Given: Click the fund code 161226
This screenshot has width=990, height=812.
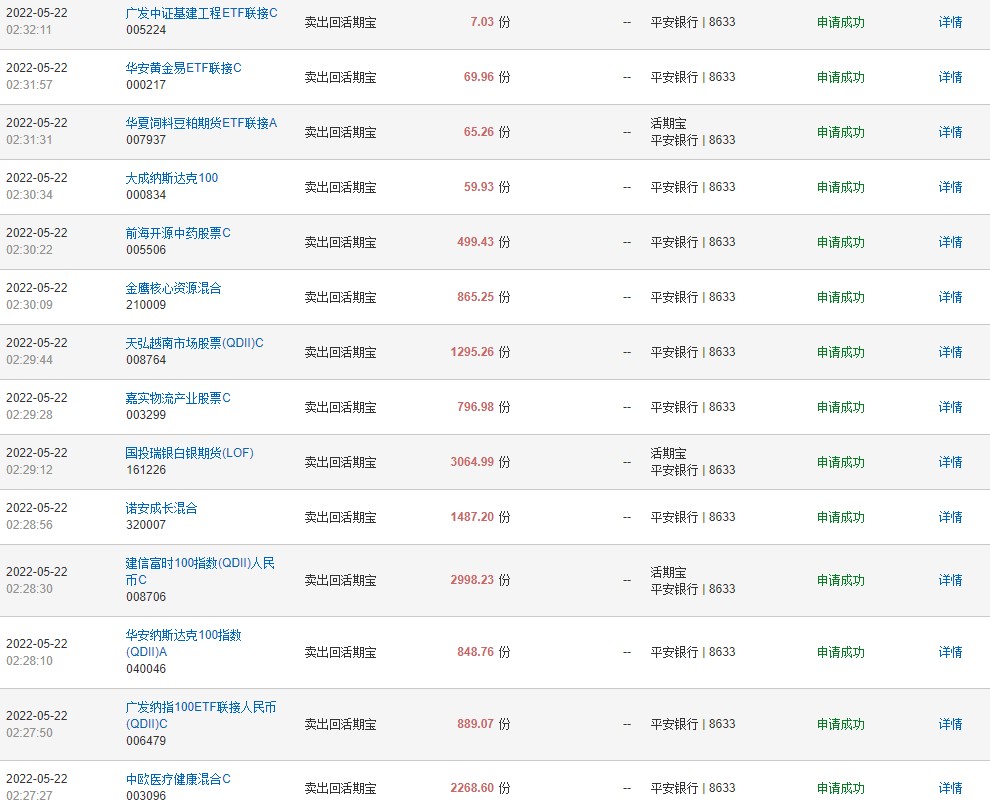Looking at the screenshot, I should 146,469.
